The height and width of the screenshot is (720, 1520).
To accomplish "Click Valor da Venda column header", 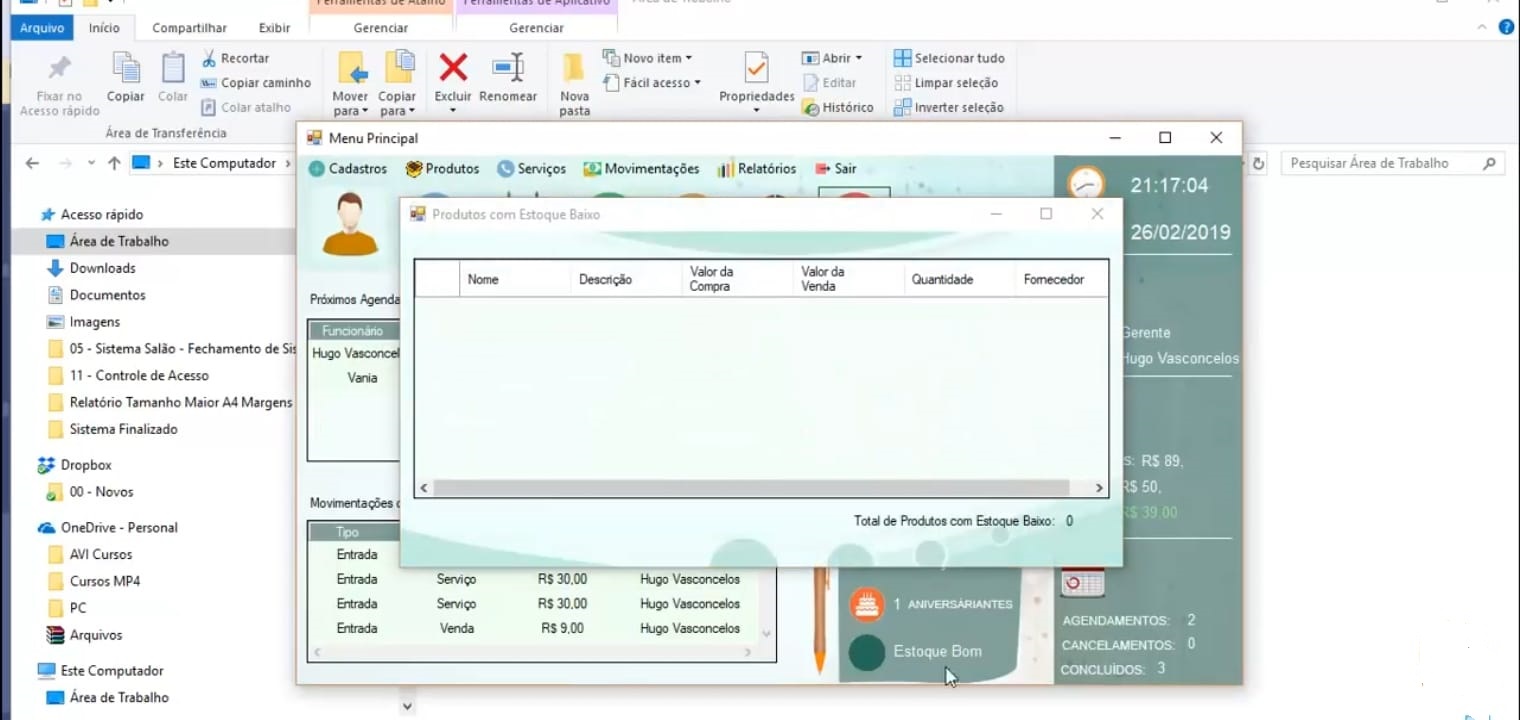I will pyautogui.click(x=848, y=279).
